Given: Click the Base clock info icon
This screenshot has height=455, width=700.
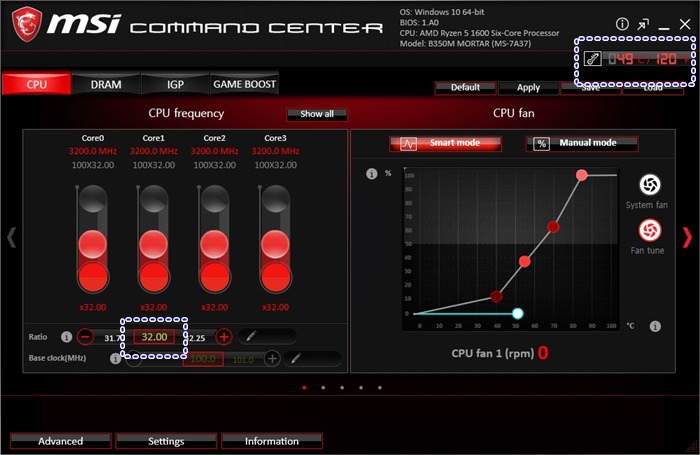Looking at the screenshot, I should (x=115, y=358).
